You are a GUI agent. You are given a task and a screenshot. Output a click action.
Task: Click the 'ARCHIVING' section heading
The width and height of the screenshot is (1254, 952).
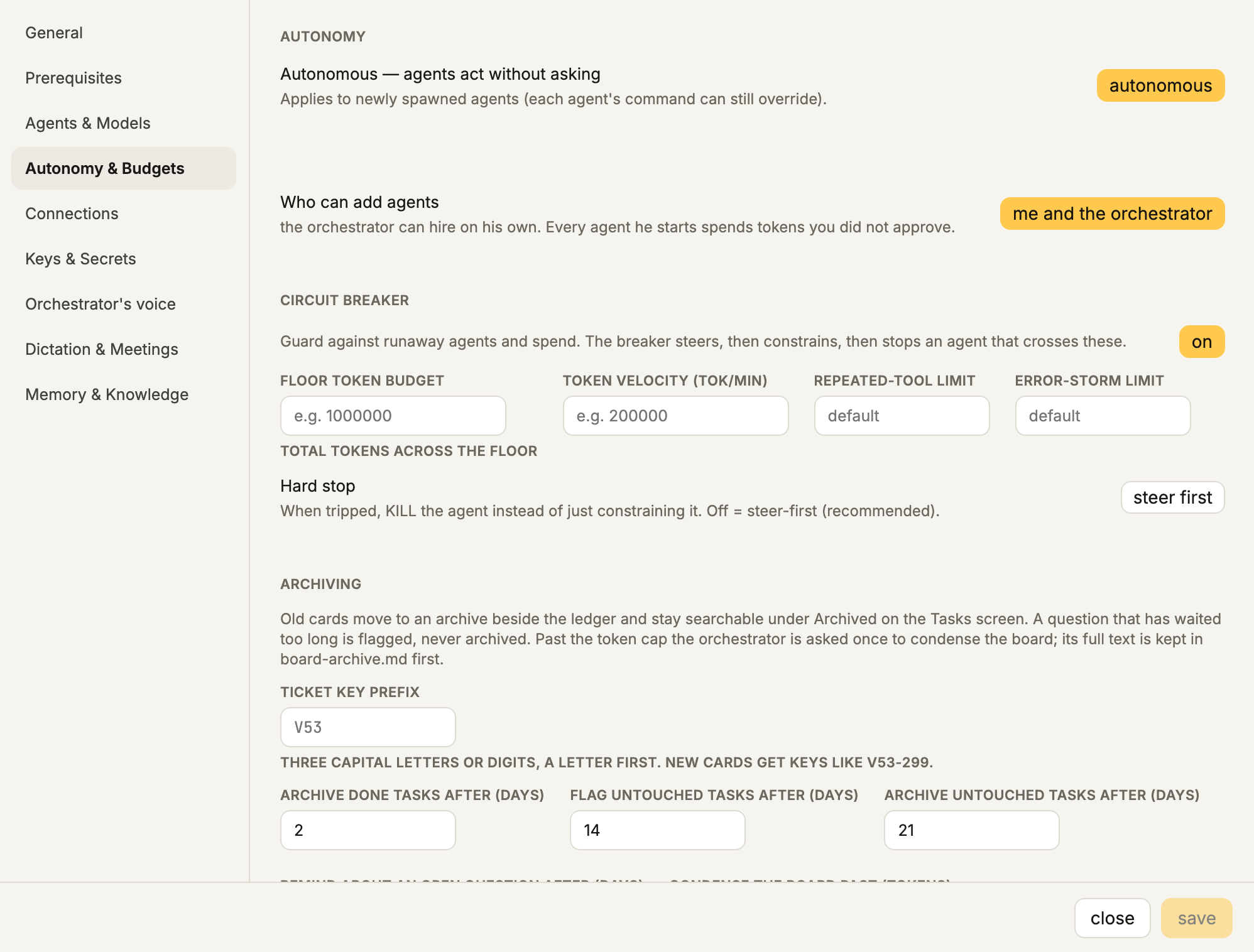(x=320, y=584)
